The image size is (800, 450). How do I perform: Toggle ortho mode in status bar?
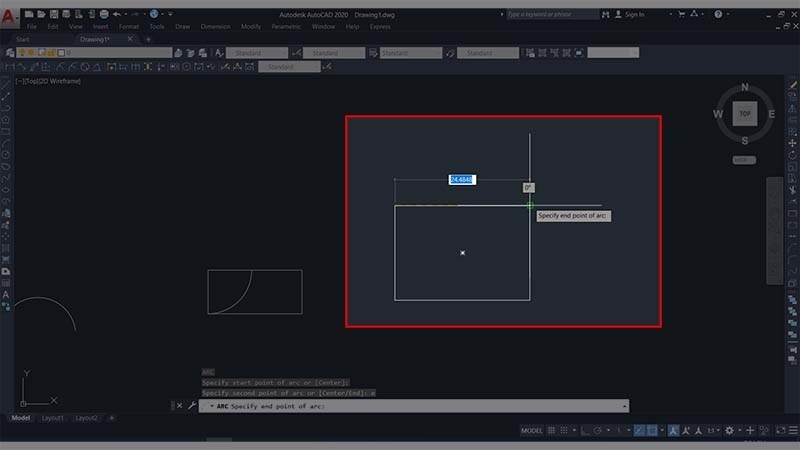[x=585, y=431]
